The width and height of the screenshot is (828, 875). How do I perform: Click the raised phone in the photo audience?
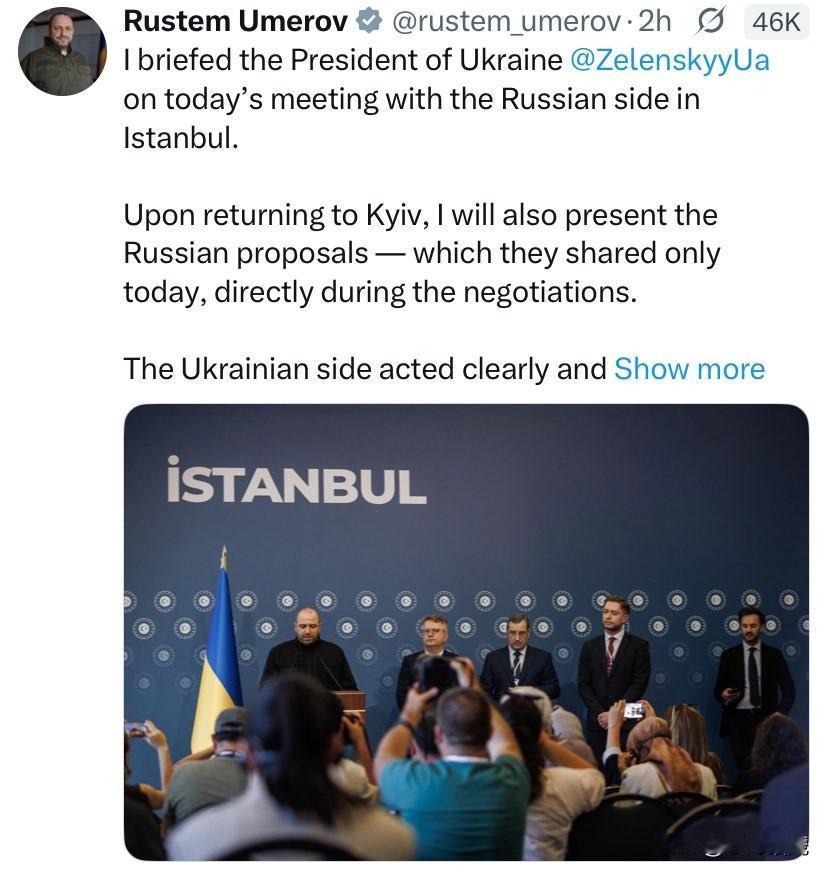click(635, 710)
